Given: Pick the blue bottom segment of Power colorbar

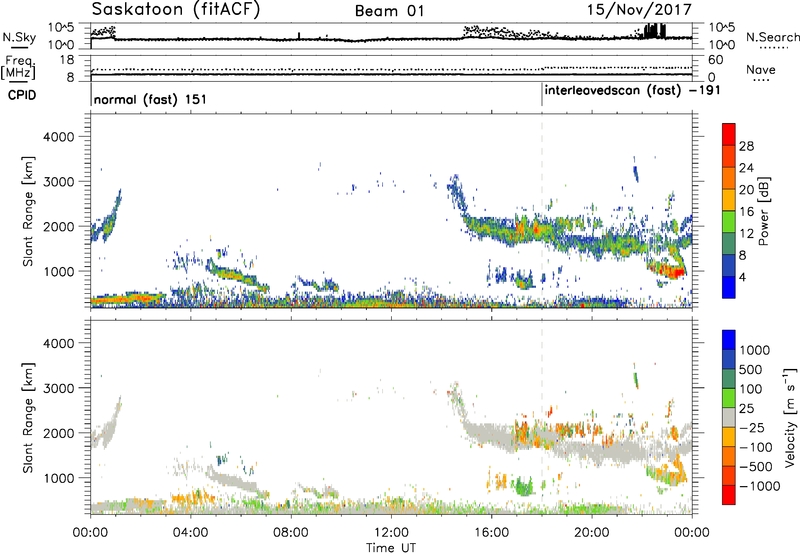Looking at the screenshot, I should [729, 287].
